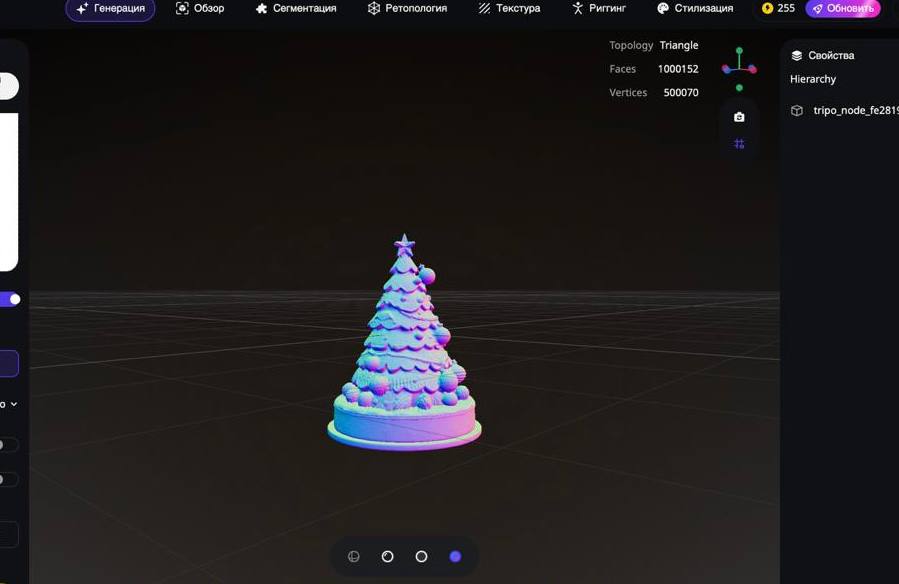The image size is (899, 584).
Task: Click the Vertices count 500070
Action: point(681,92)
